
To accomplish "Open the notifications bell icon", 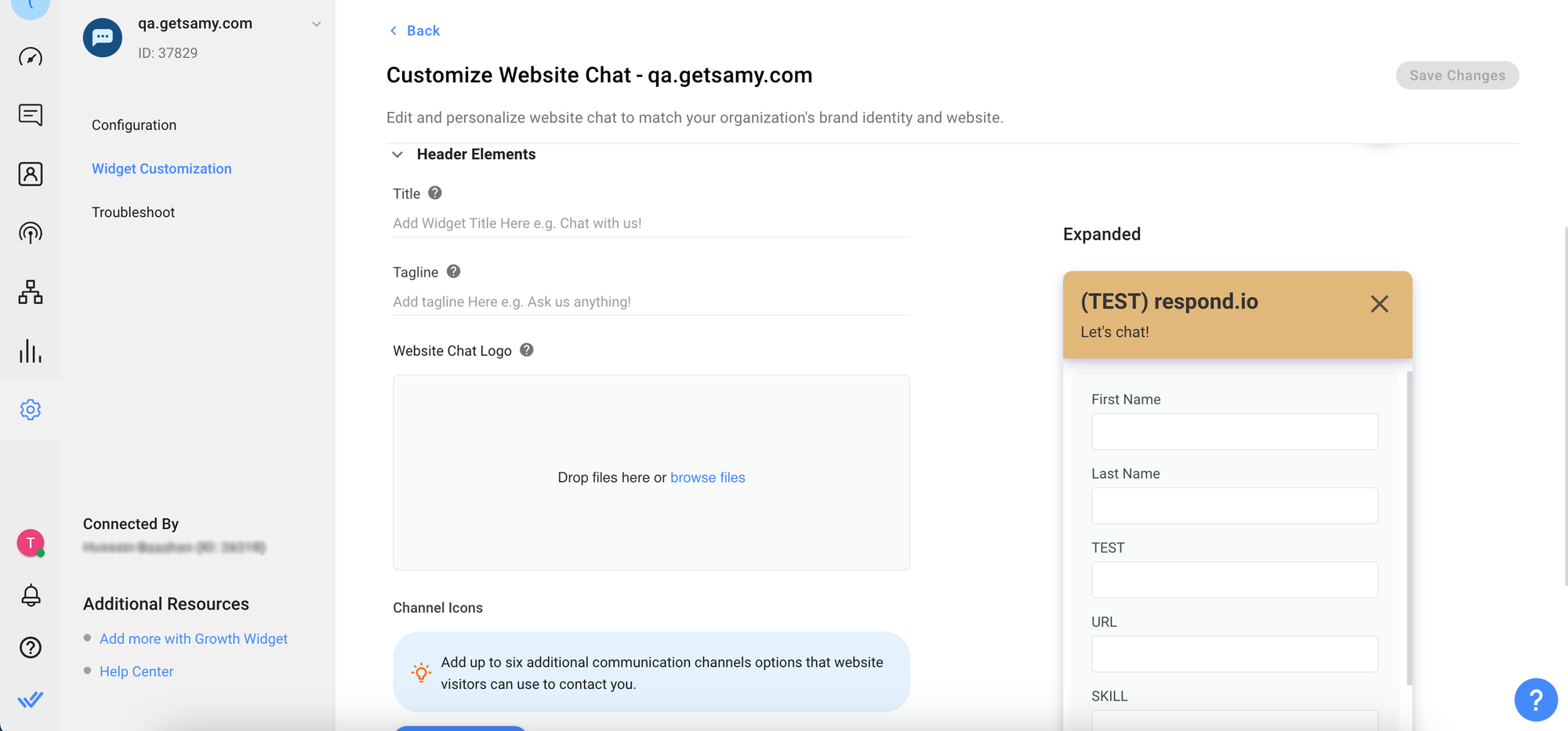I will [31, 595].
